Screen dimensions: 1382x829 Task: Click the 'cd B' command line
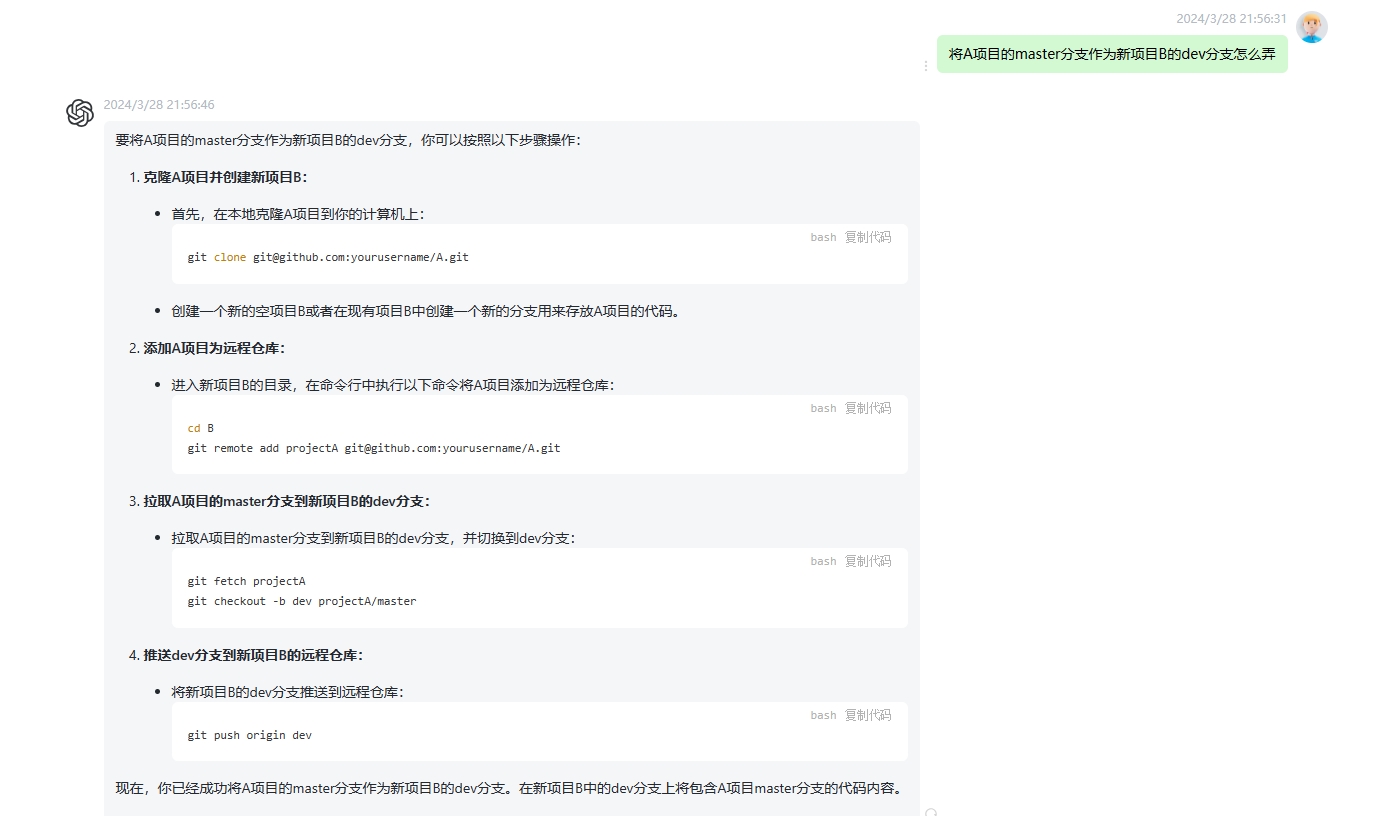(200, 428)
